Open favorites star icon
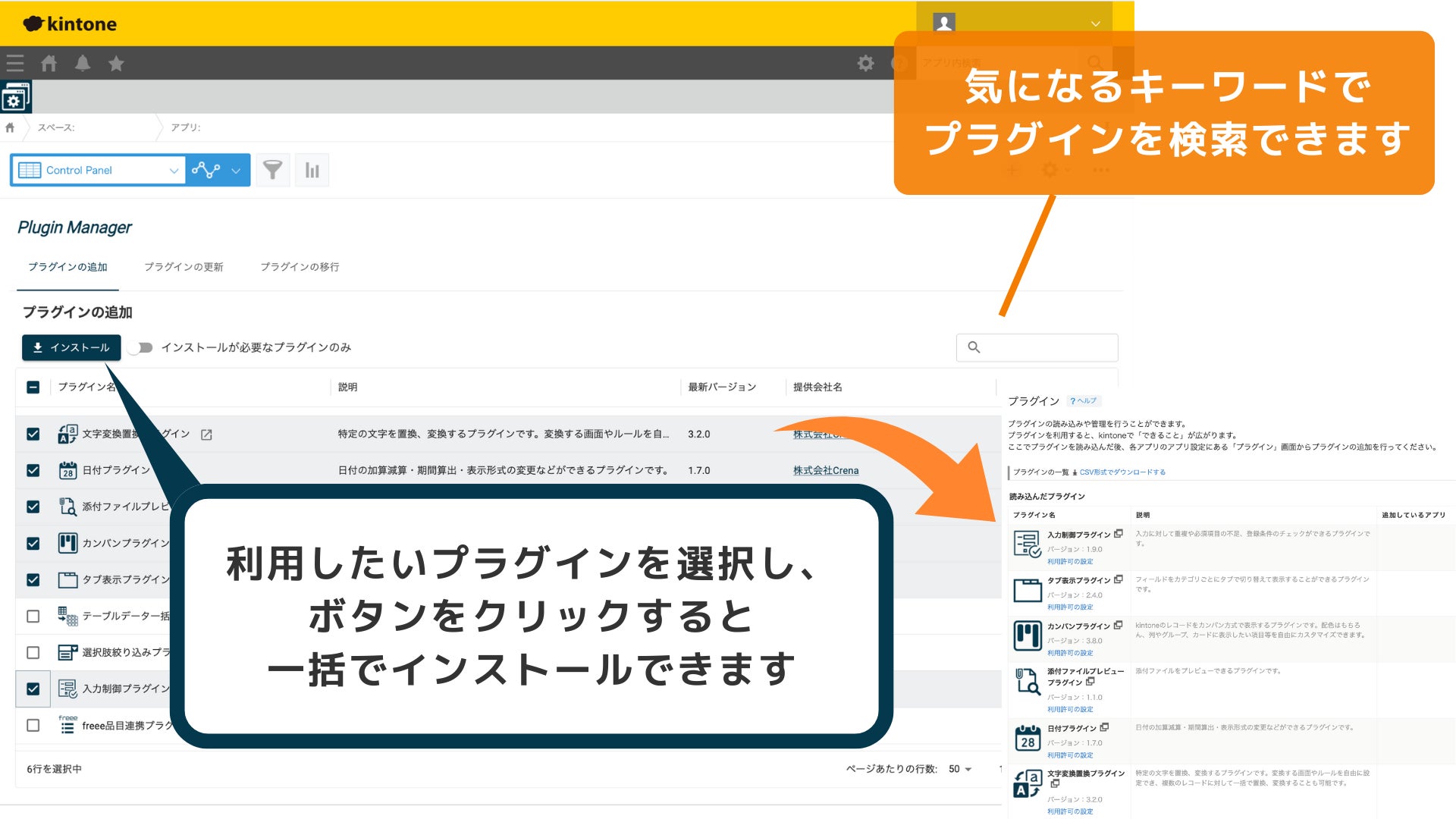1456x819 pixels. (116, 64)
